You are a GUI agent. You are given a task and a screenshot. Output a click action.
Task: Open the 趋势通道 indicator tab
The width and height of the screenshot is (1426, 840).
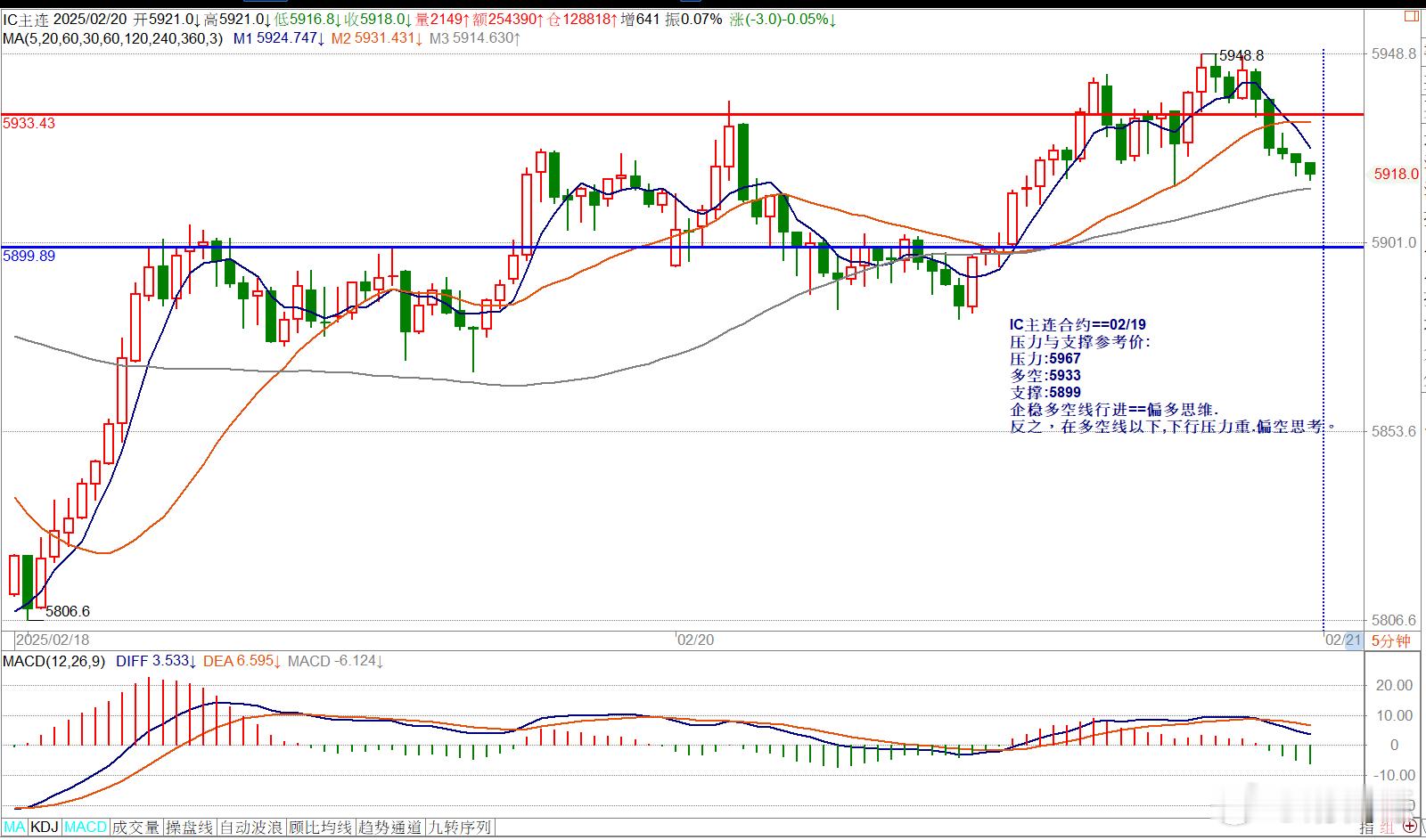390,827
